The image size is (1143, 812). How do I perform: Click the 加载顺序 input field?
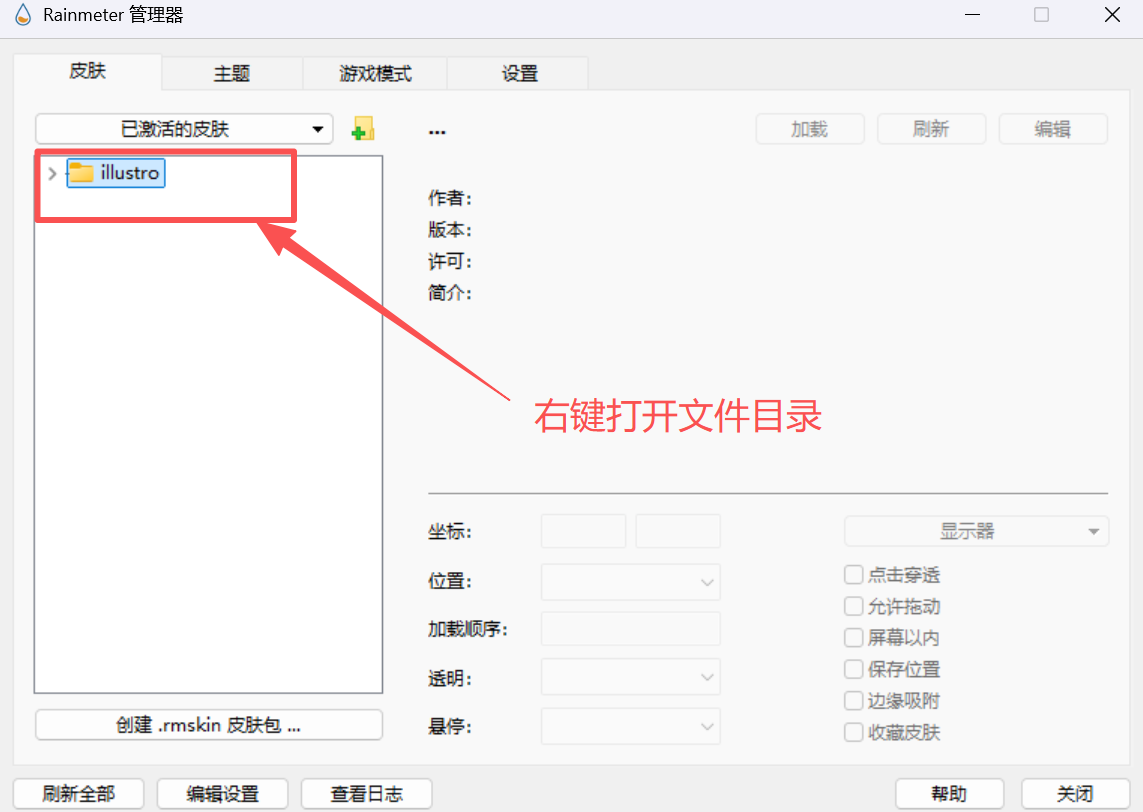point(631,629)
